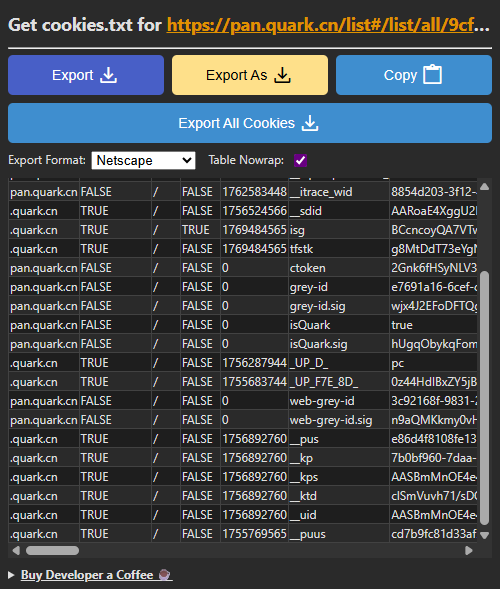The width and height of the screenshot is (500, 589).
Task: Select the __ktd cookie name cell
Action: coord(339,496)
